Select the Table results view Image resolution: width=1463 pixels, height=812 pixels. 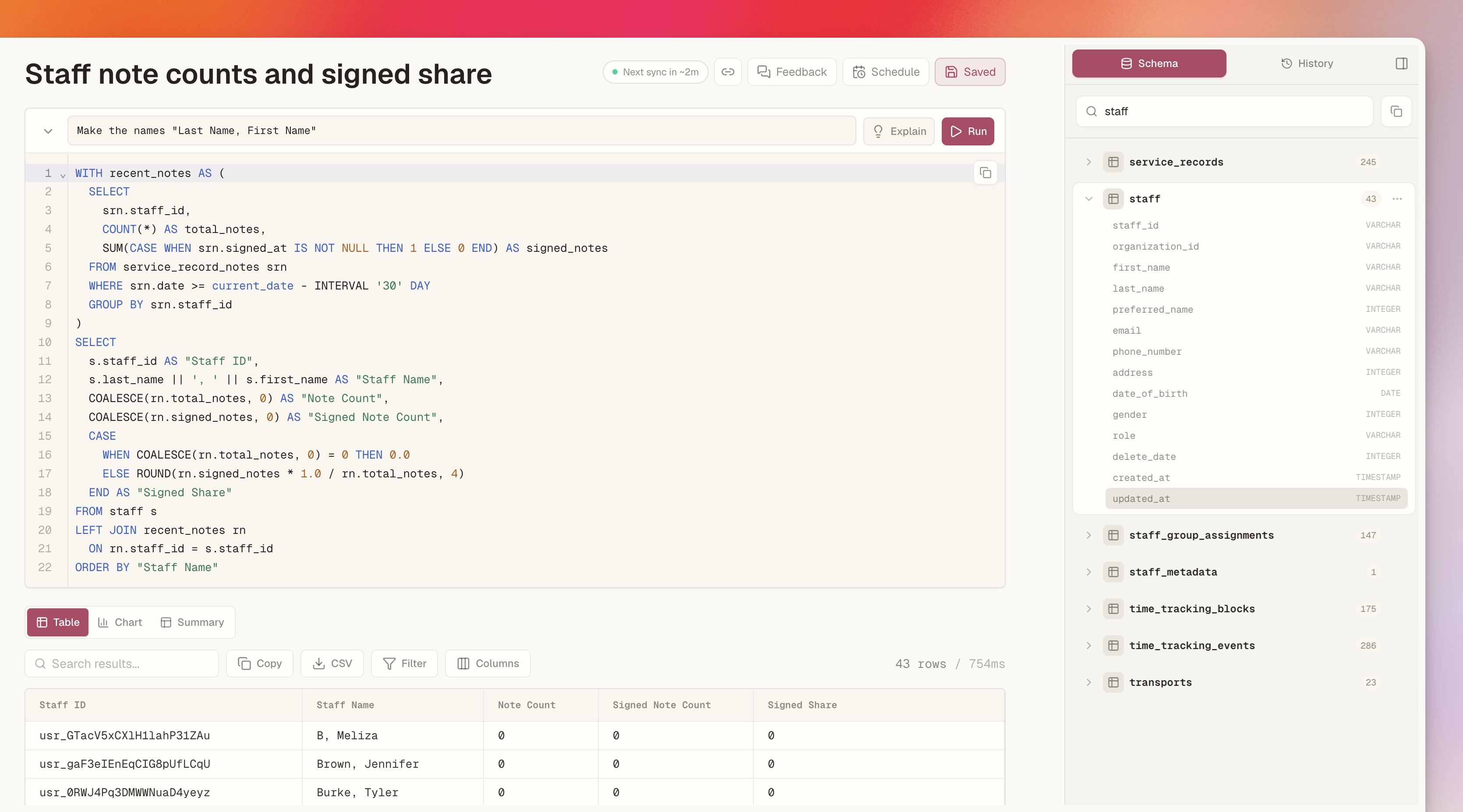coord(58,622)
